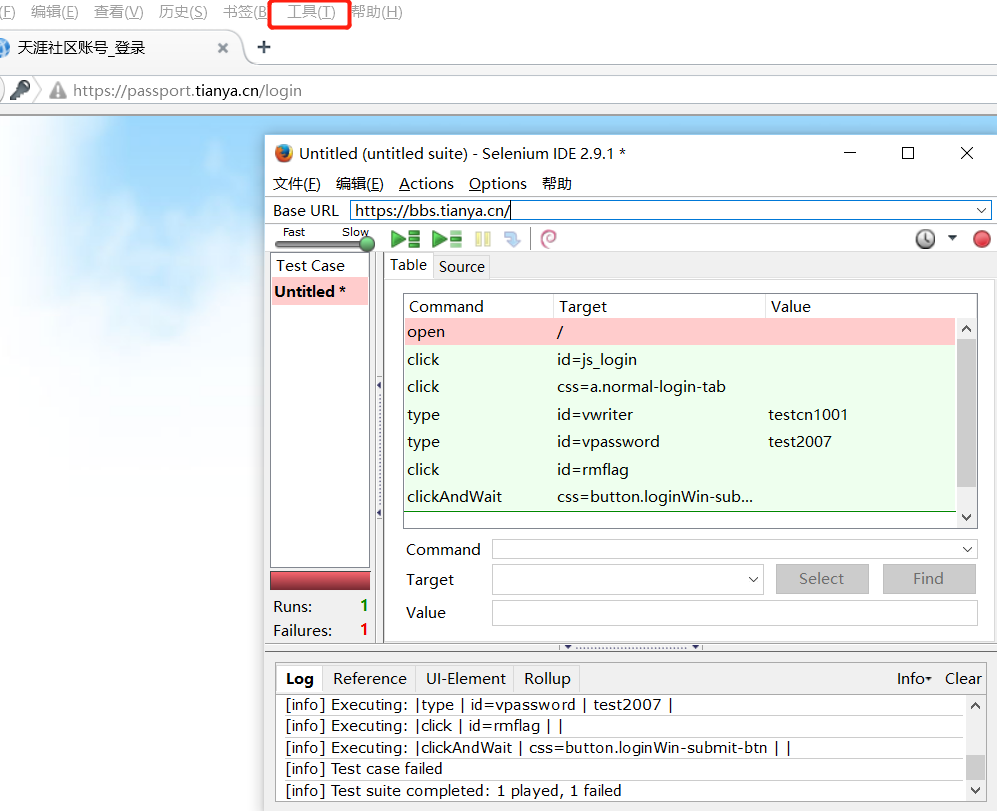
Task: Switch to the Source tab
Action: tap(462, 267)
